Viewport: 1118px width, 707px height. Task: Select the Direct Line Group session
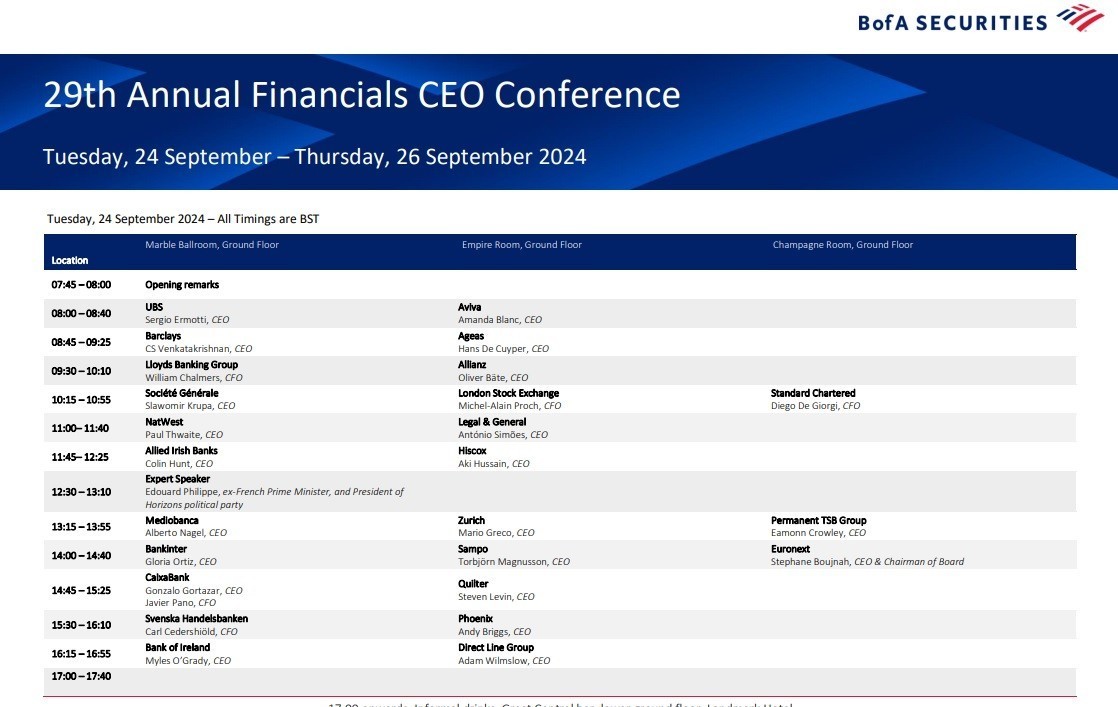pyautogui.click(x=496, y=647)
